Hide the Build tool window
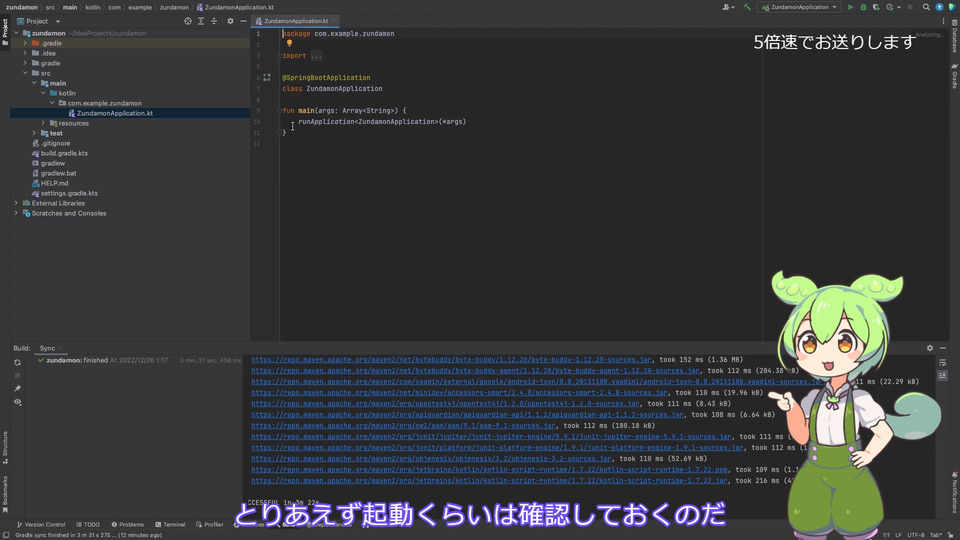Image resolution: width=960 pixels, height=540 pixels. pyautogui.click(x=943, y=348)
